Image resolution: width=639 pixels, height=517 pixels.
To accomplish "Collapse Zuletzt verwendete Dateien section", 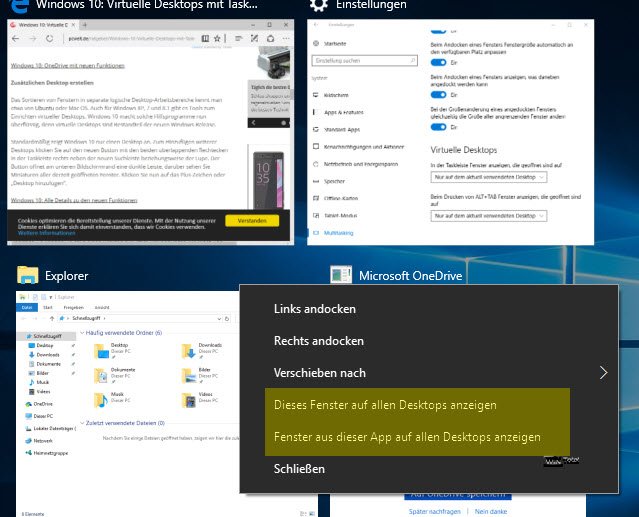I will (x=82, y=423).
